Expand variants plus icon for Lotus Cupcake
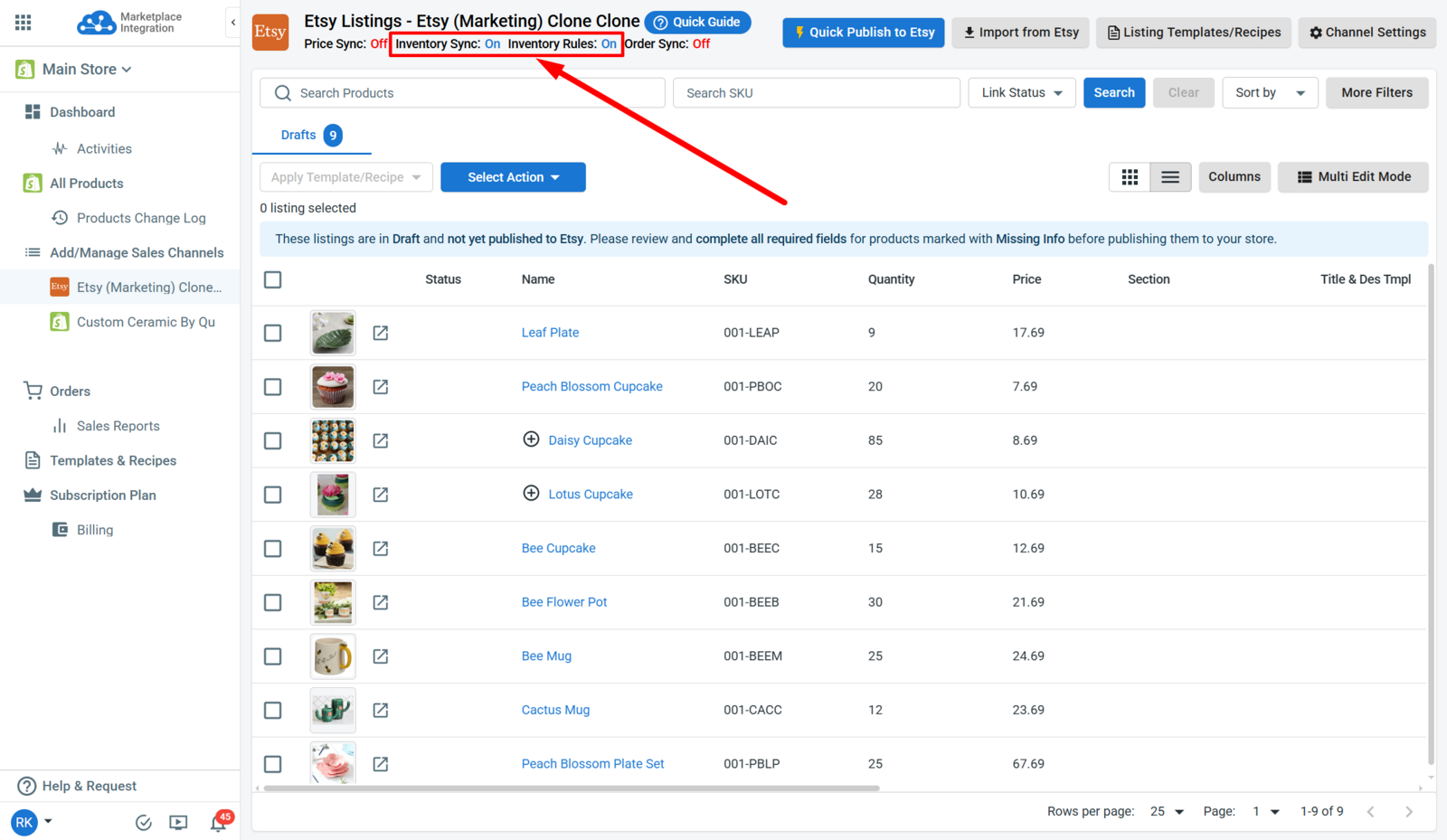The height and width of the screenshot is (840, 1447). (532, 493)
